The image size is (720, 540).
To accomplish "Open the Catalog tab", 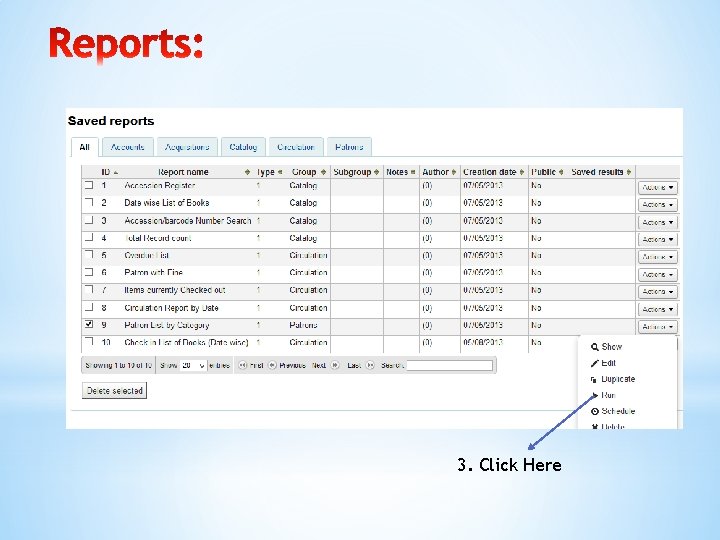I will (x=243, y=147).
